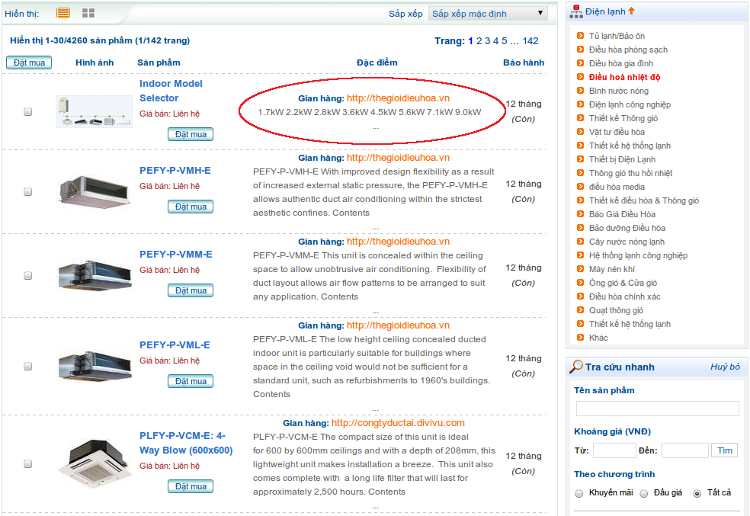The height and width of the screenshot is (516, 750).
Task: Click Indoor Model Selector product thumbnail
Action: pos(94,111)
